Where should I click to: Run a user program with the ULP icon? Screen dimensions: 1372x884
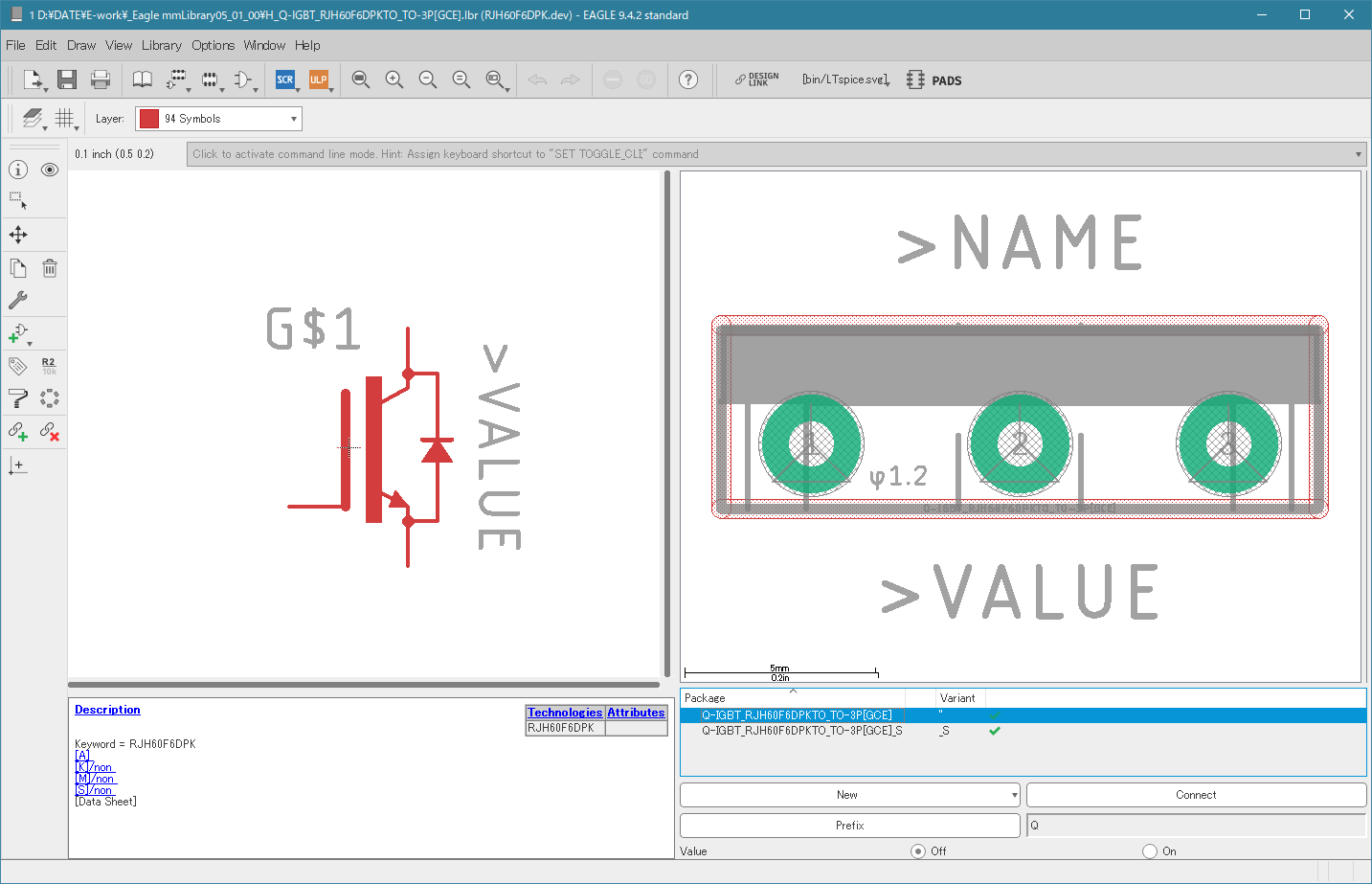(318, 79)
